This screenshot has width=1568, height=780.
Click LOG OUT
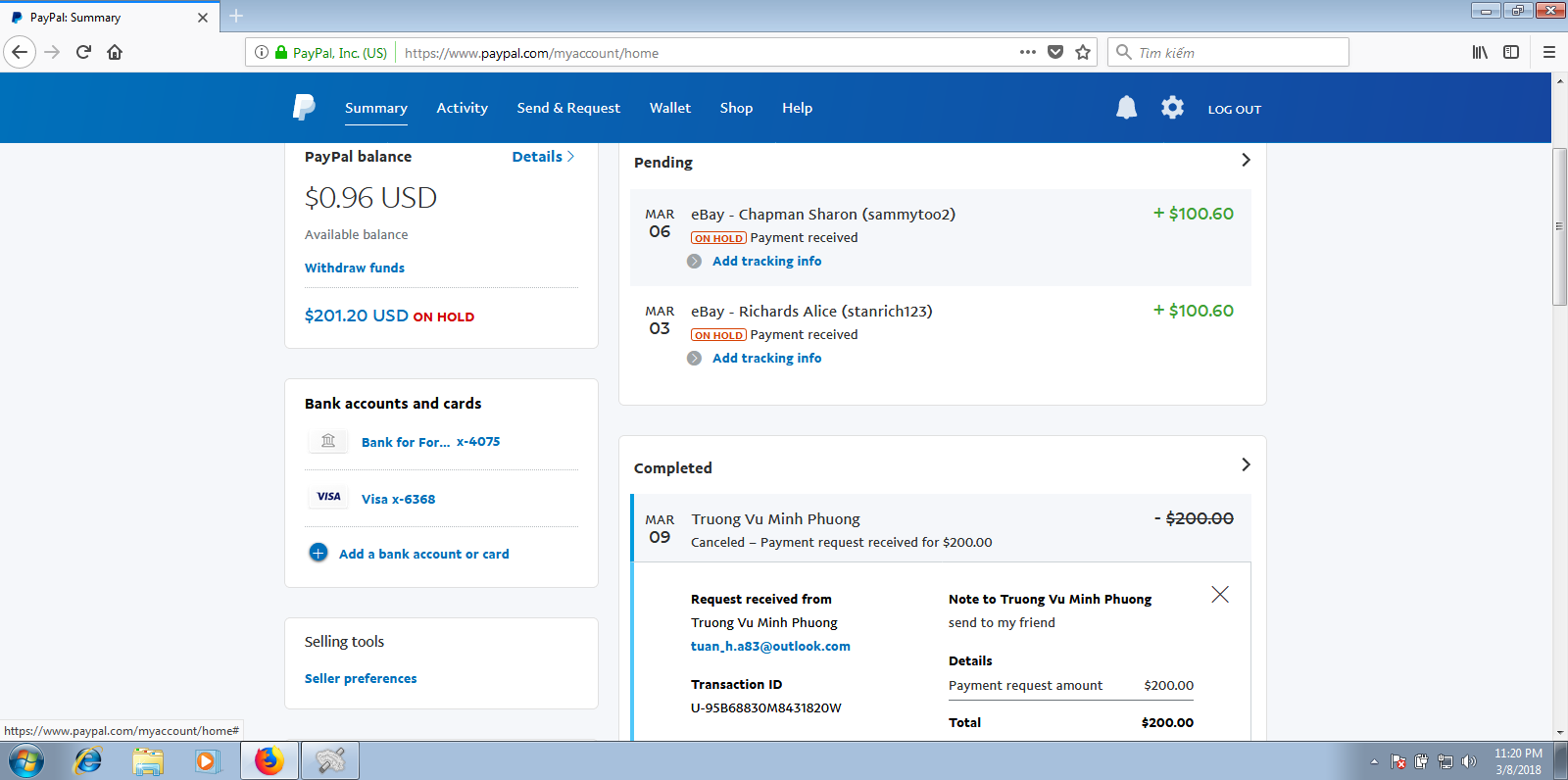pos(1235,110)
